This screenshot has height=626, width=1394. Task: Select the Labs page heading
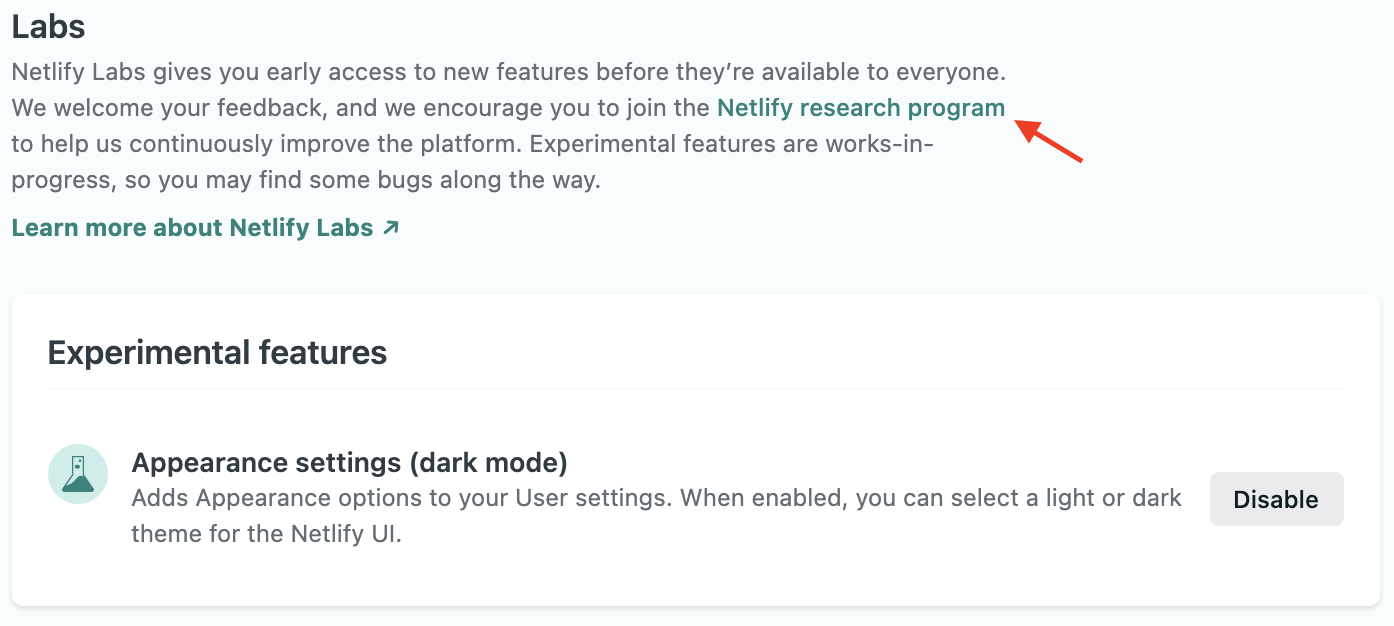[x=48, y=27]
